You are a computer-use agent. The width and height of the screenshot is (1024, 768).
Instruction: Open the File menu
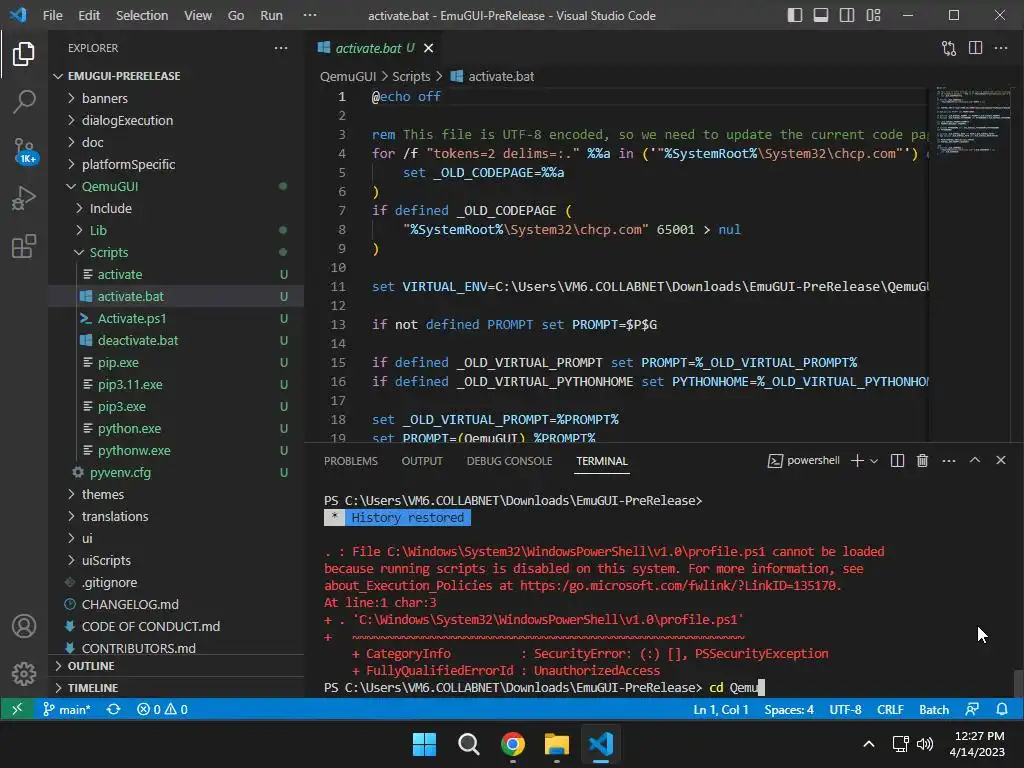click(x=52, y=15)
